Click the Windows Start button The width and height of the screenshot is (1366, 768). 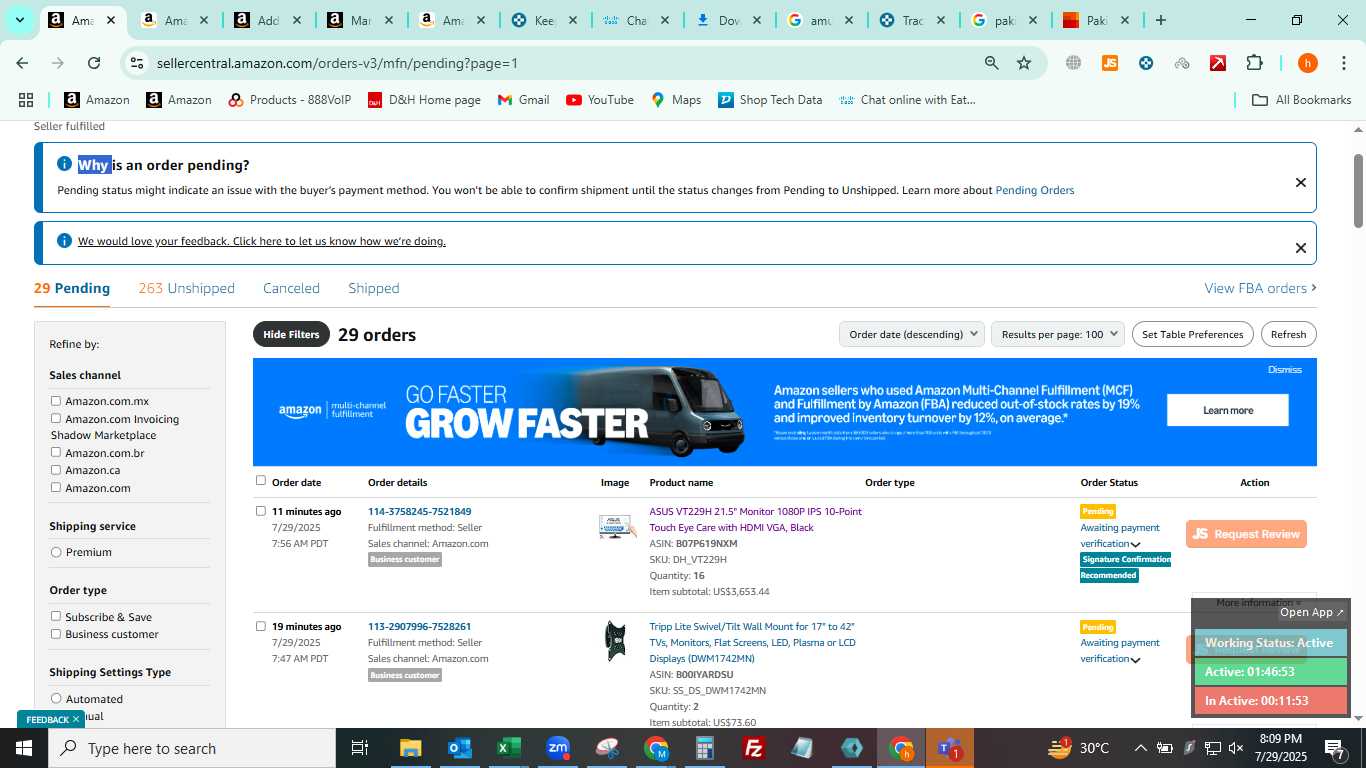[24, 748]
